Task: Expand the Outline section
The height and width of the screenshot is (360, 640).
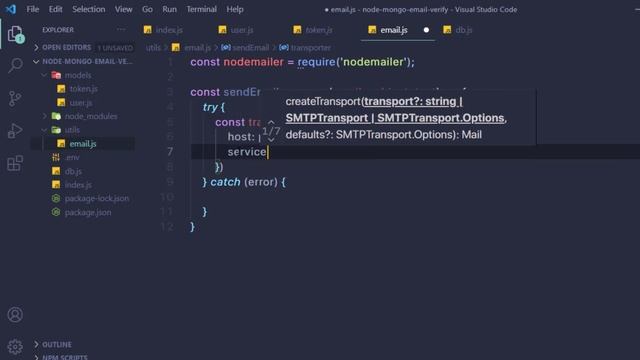Action: coord(57,344)
